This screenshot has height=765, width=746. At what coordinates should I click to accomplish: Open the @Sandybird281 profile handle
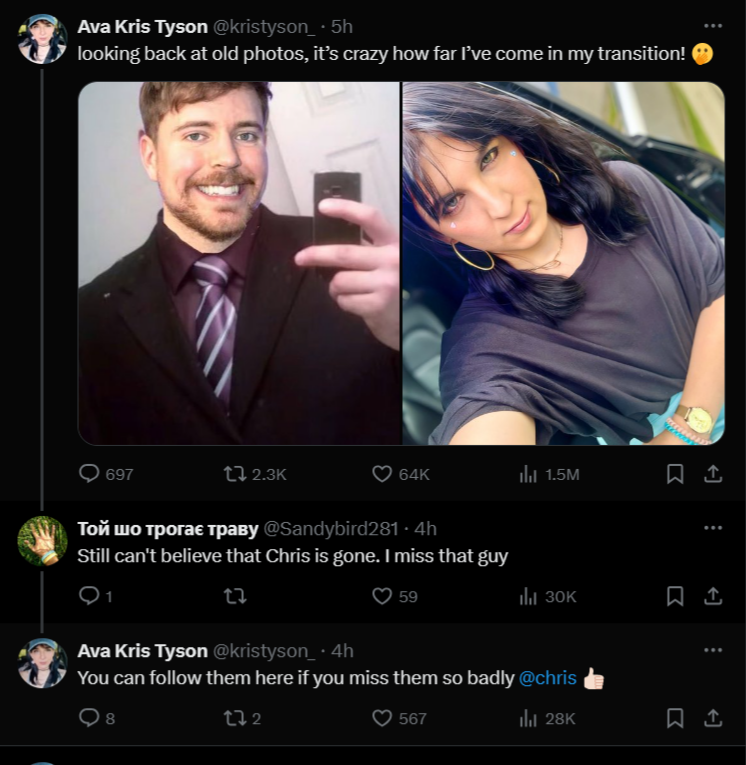pos(331,528)
